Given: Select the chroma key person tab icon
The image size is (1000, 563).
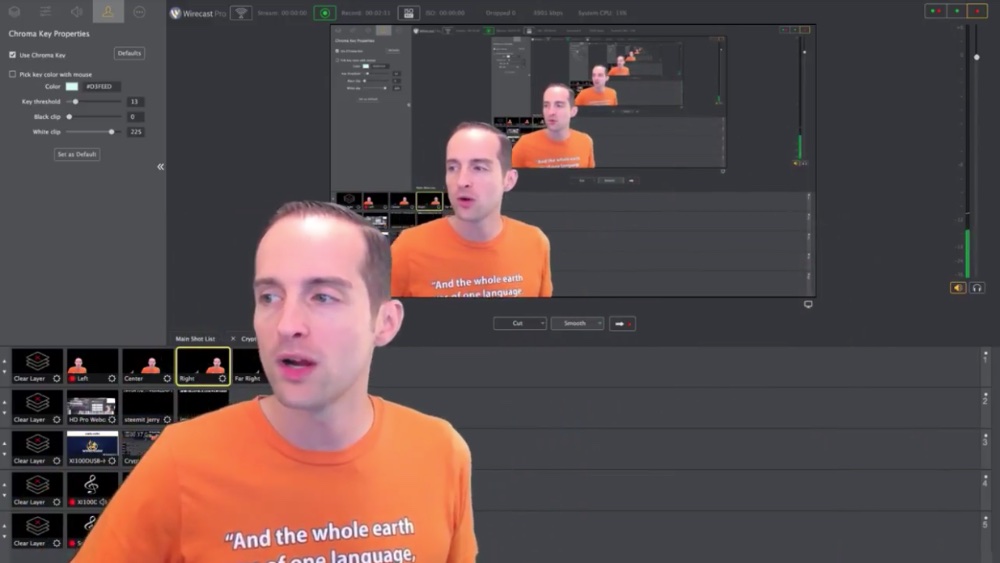Looking at the screenshot, I should click(x=108, y=11).
